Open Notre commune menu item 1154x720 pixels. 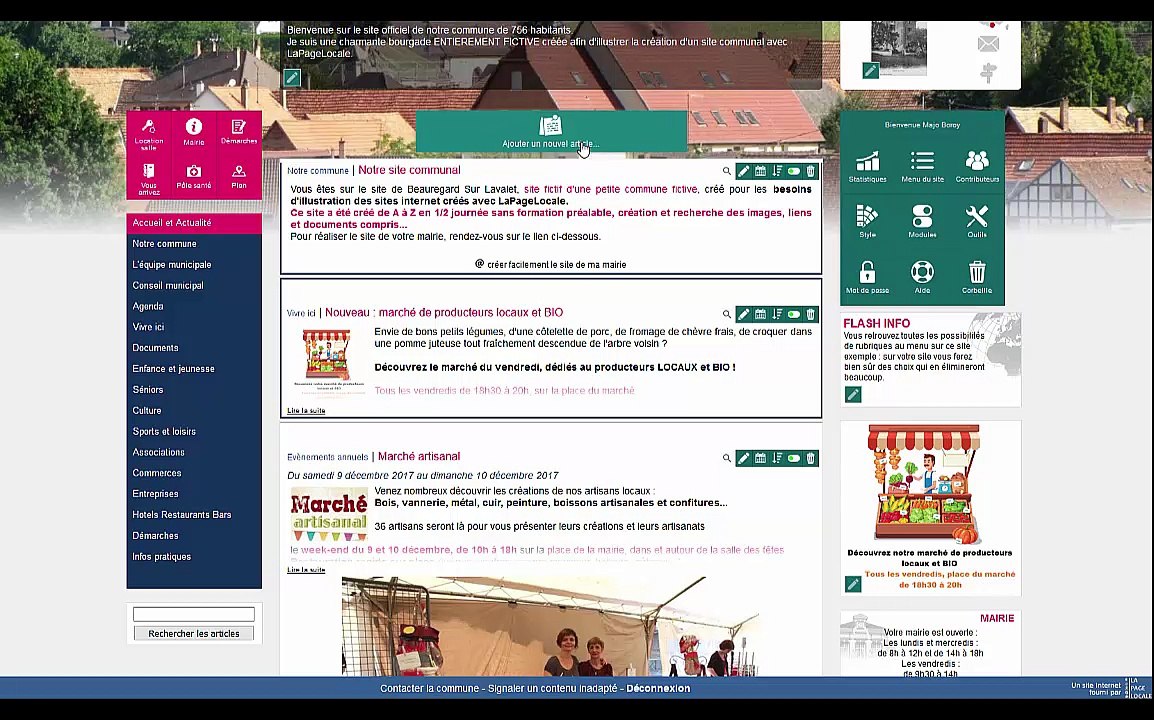coord(194,244)
